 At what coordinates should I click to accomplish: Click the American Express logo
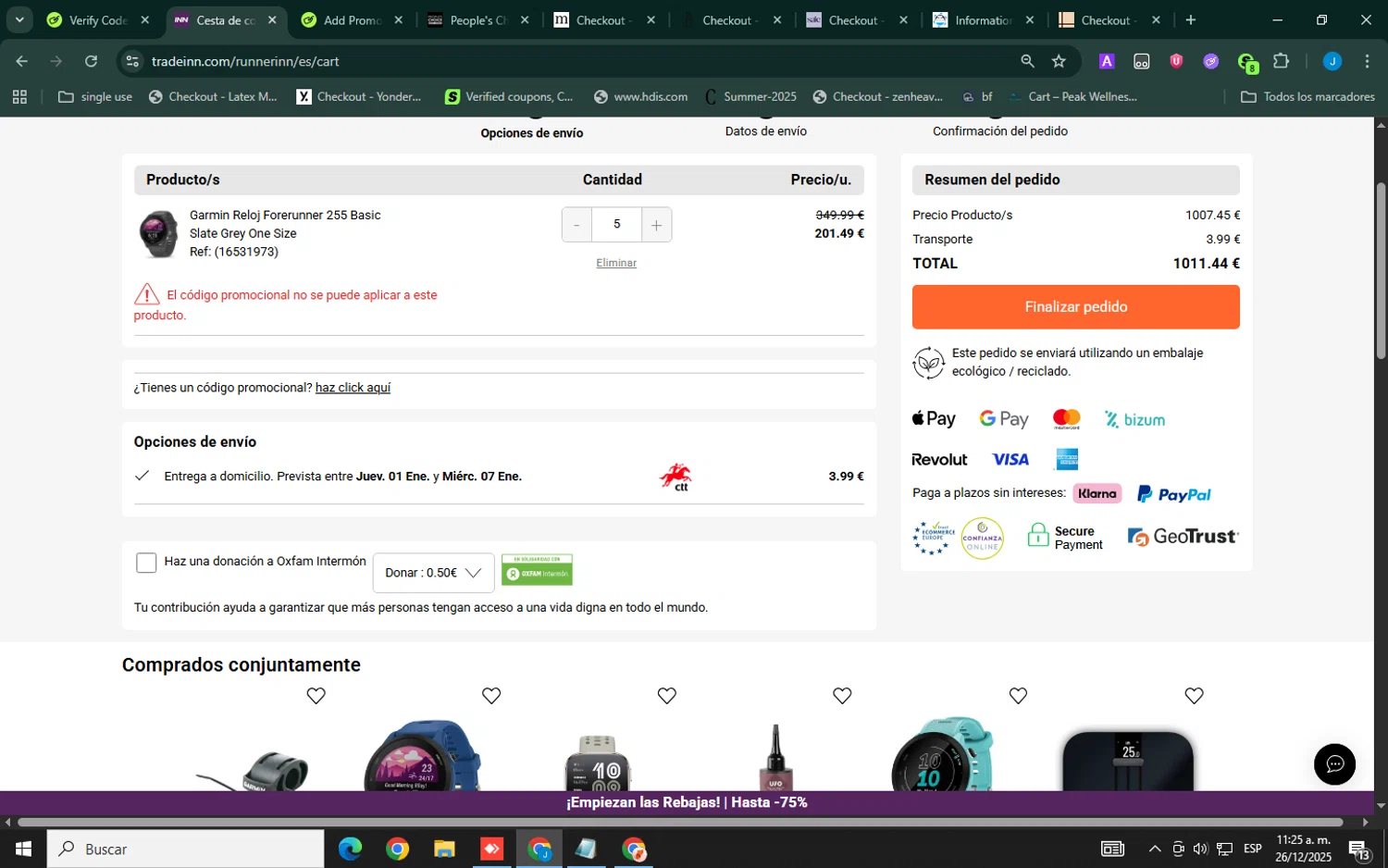(1067, 459)
